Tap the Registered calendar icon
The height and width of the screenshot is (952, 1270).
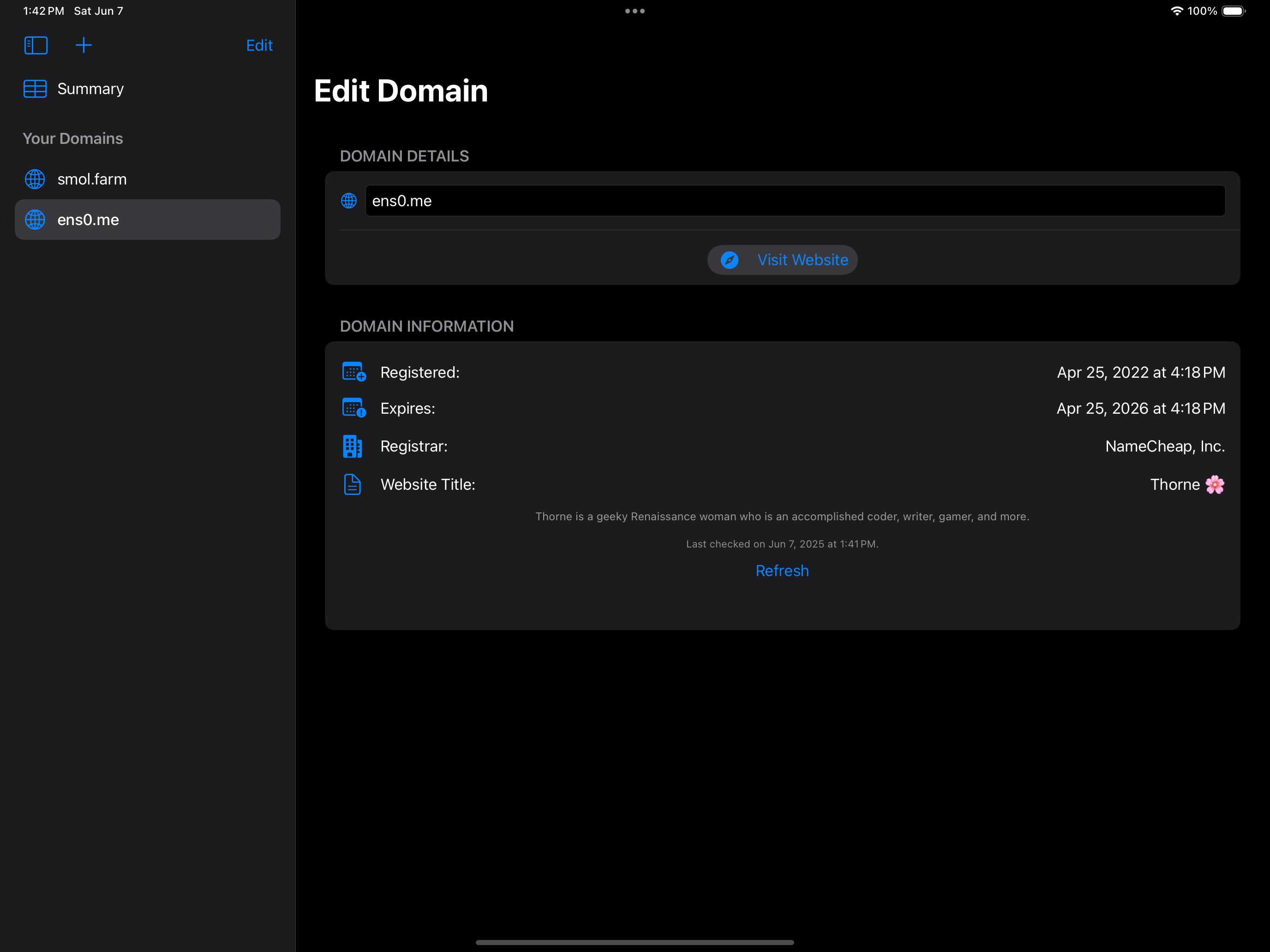click(x=353, y=372)
